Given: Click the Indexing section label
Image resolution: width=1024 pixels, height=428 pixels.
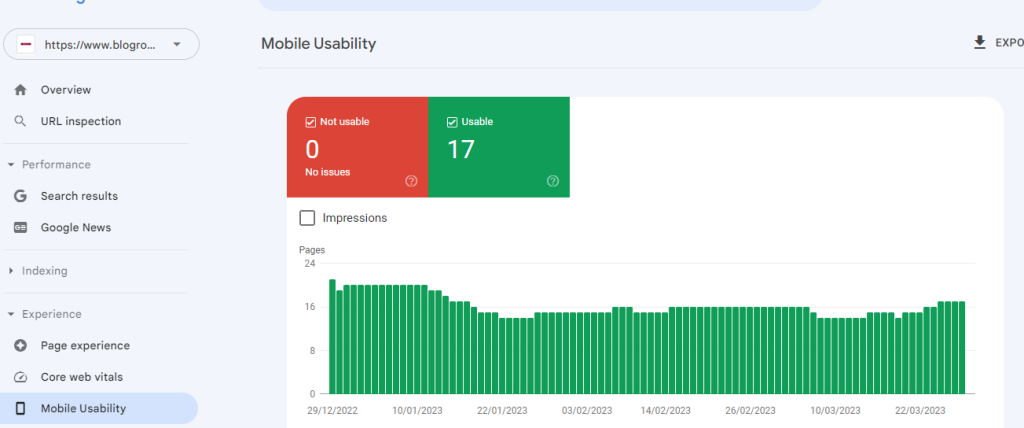Looking at the screenshot, I should coord(44,271).
